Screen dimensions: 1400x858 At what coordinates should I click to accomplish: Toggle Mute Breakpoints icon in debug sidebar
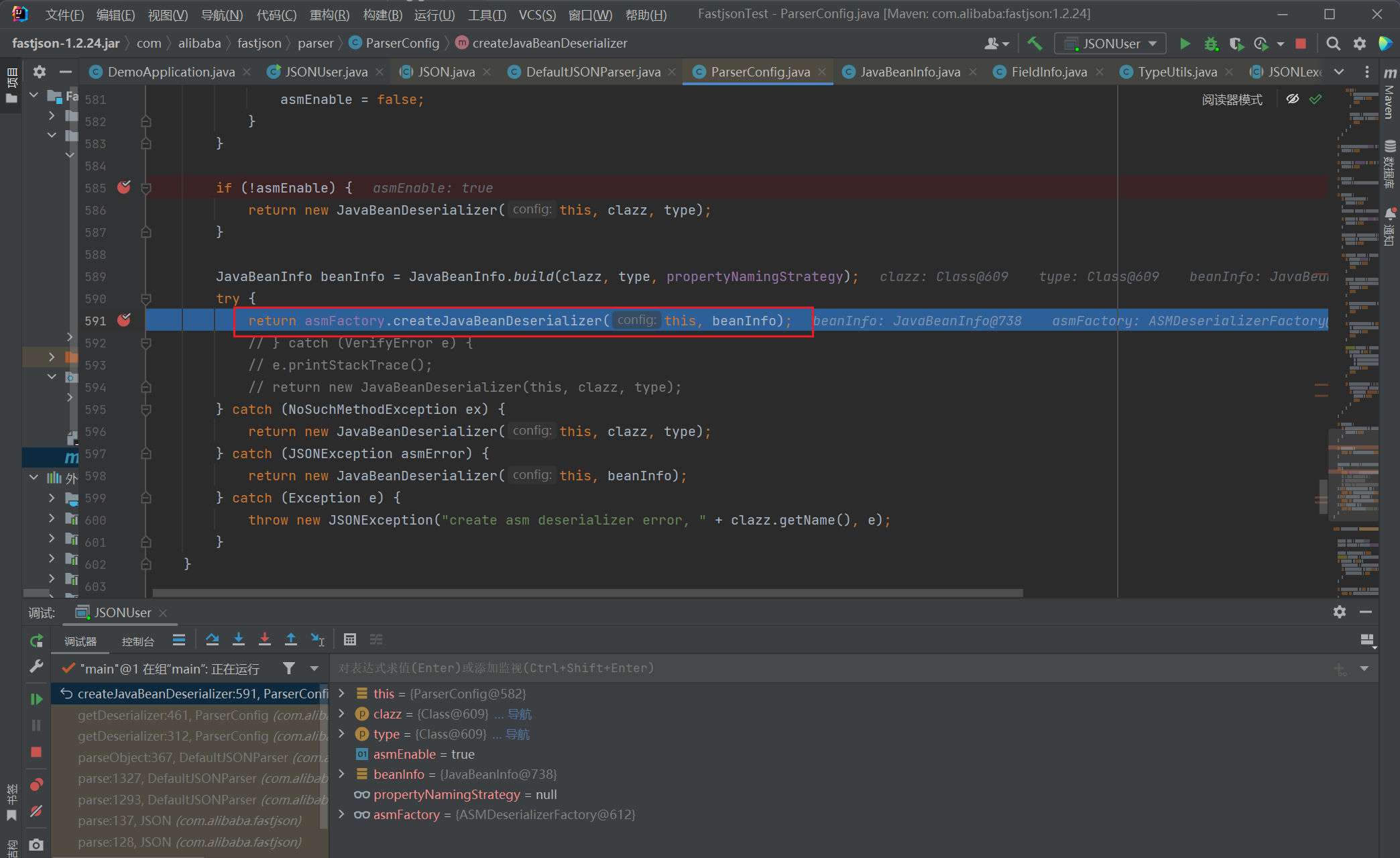tap(36, 811)
